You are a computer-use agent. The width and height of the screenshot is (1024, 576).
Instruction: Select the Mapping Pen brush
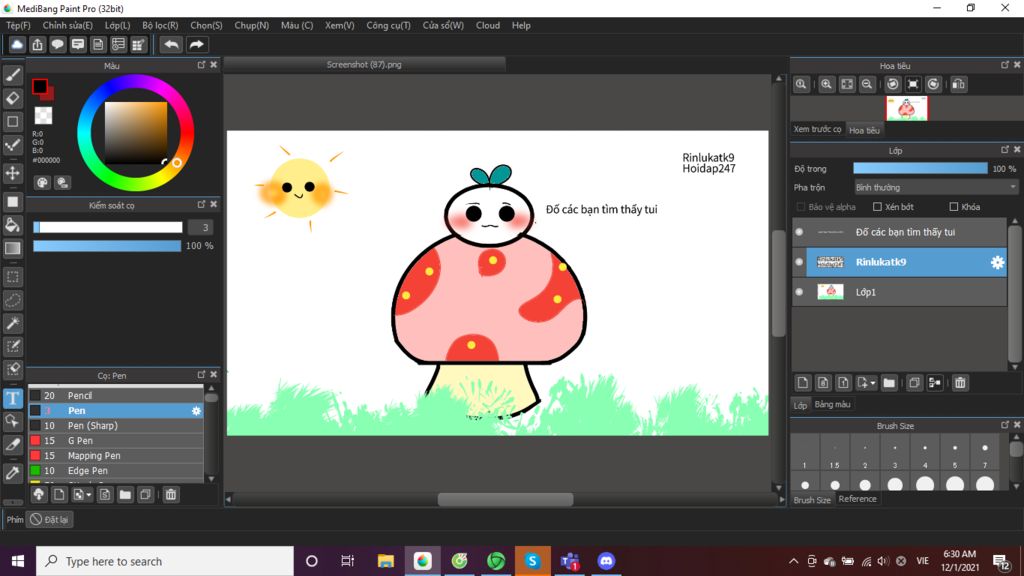(x=116, y=456)
